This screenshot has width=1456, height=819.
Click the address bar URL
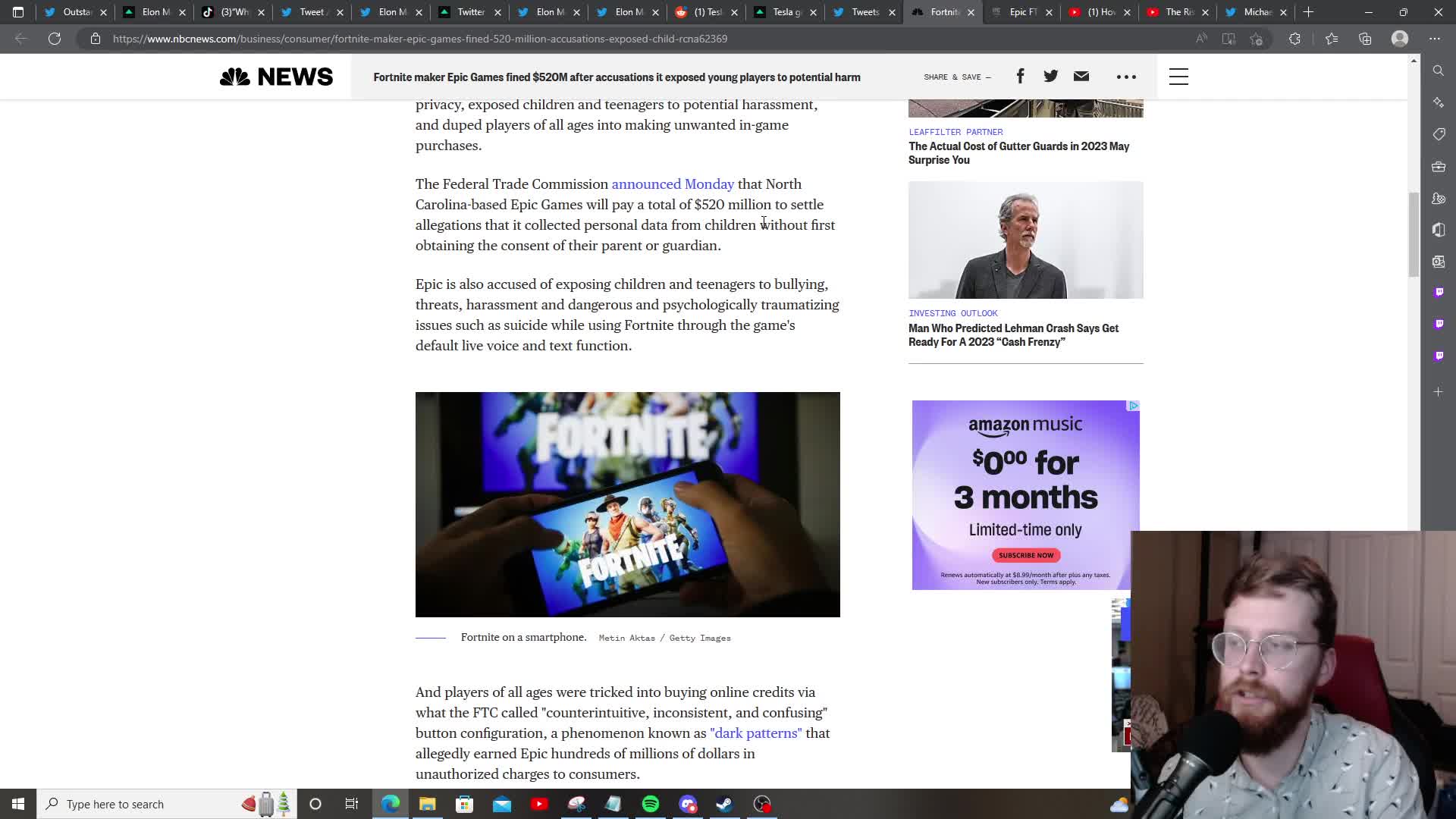click(x=420, y=39)
